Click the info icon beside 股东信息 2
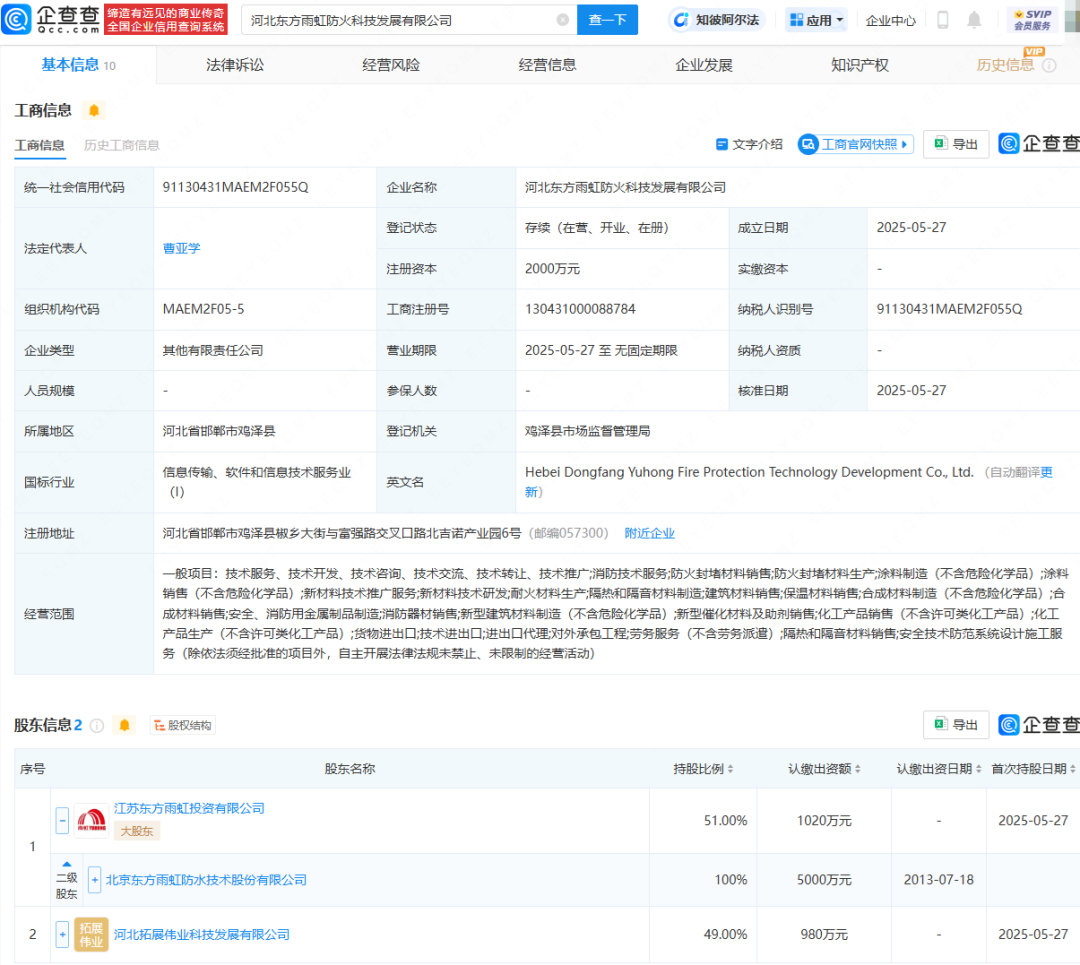This screenshot has height=965, width=1080. (x=97, y=725)
